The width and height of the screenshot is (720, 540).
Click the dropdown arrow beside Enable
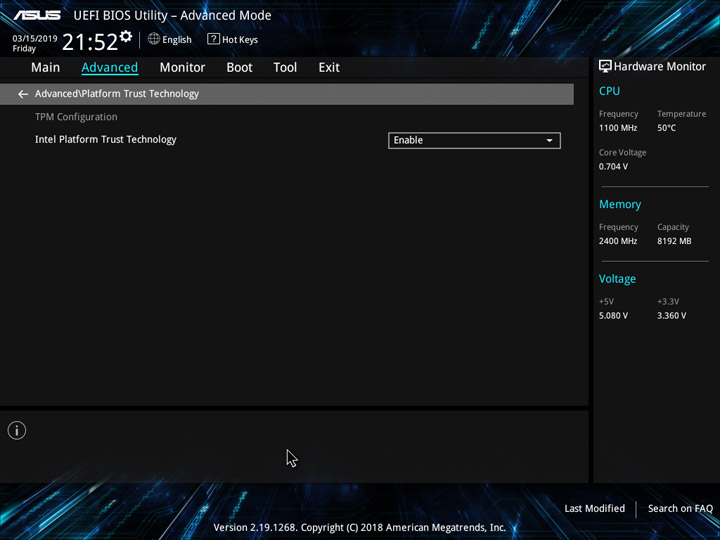click(x=549, y=141)
